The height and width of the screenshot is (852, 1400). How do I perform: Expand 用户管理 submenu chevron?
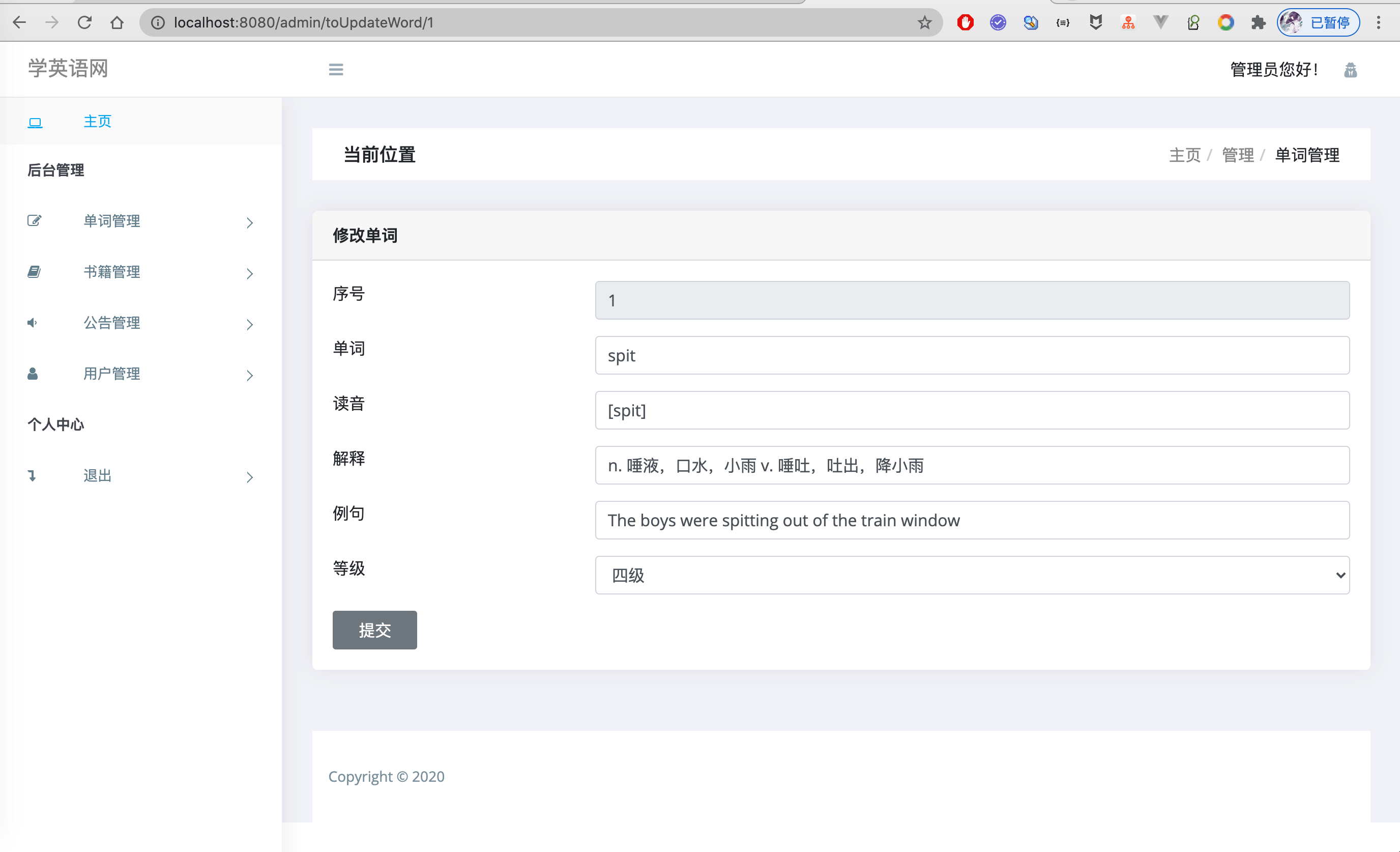[249, 375]
